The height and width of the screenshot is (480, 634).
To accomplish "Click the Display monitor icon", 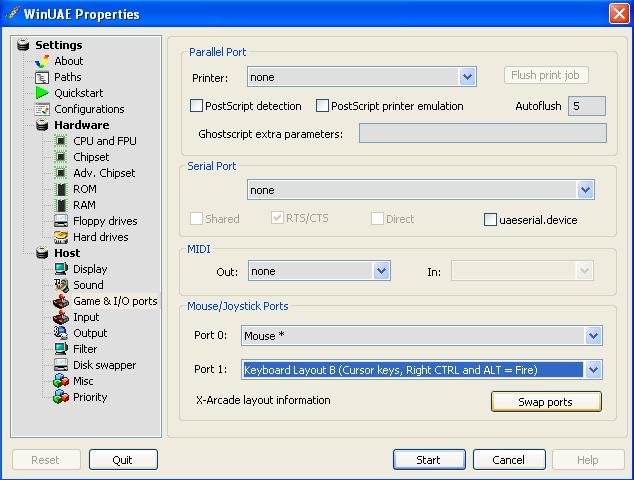I will tap(61, 269).
